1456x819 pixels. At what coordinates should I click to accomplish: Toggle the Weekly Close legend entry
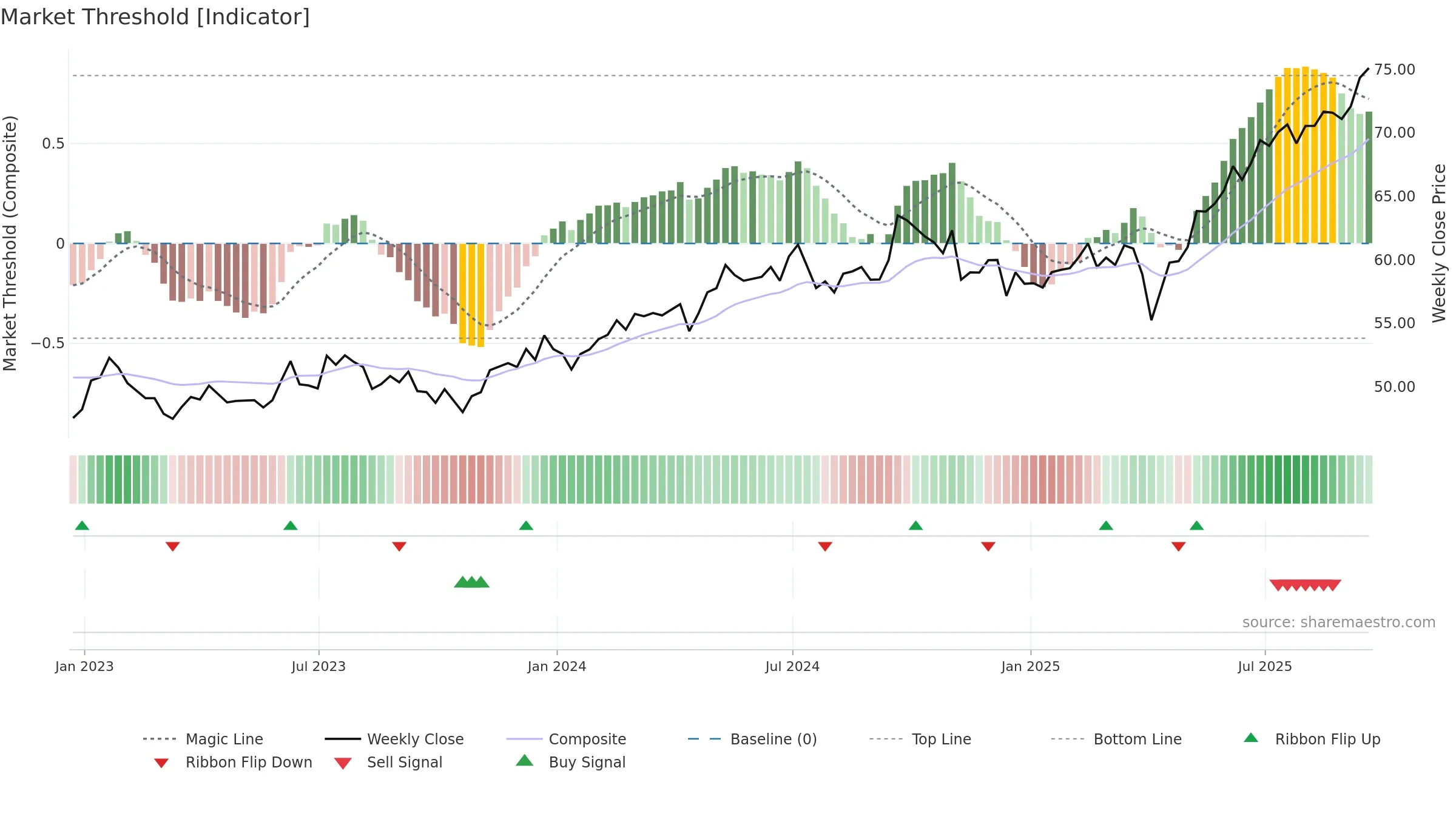click(x=394, y=739)
